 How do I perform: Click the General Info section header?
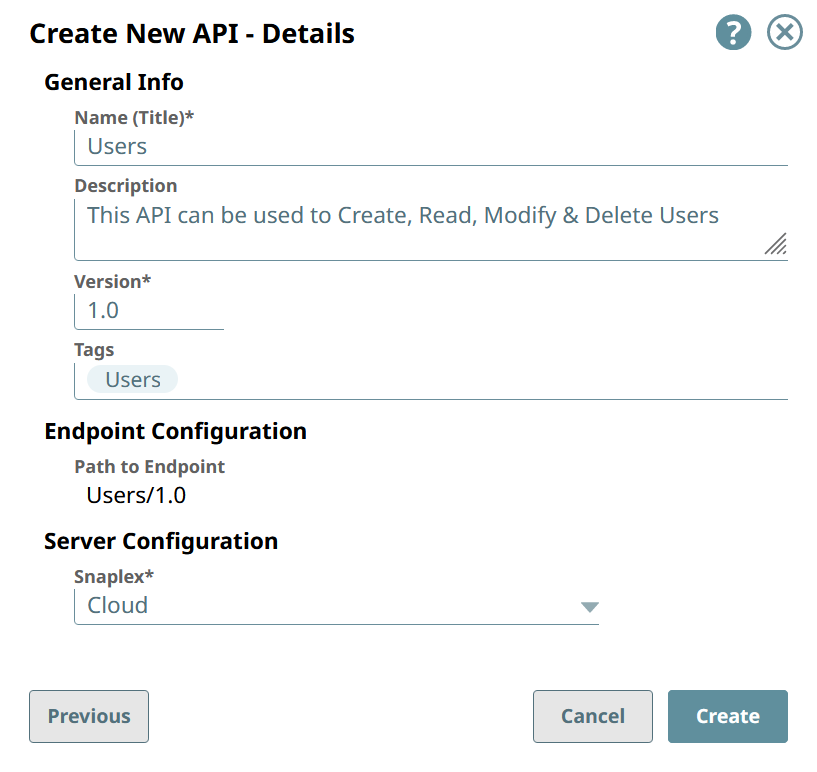click(113, 82)
